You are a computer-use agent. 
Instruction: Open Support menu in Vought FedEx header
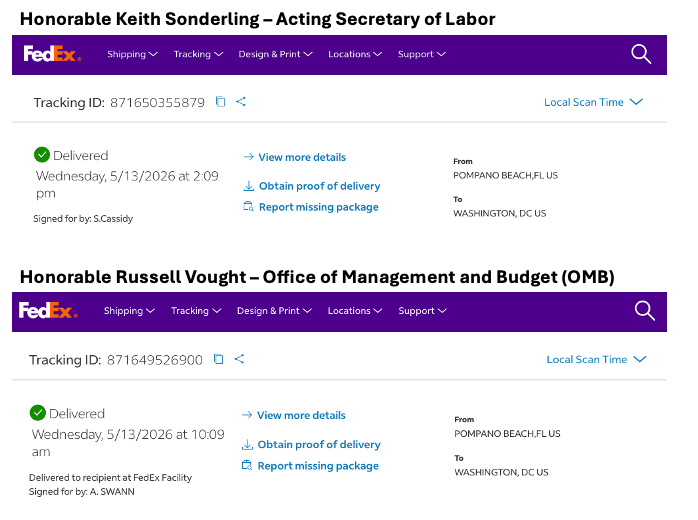pos(422,311)
